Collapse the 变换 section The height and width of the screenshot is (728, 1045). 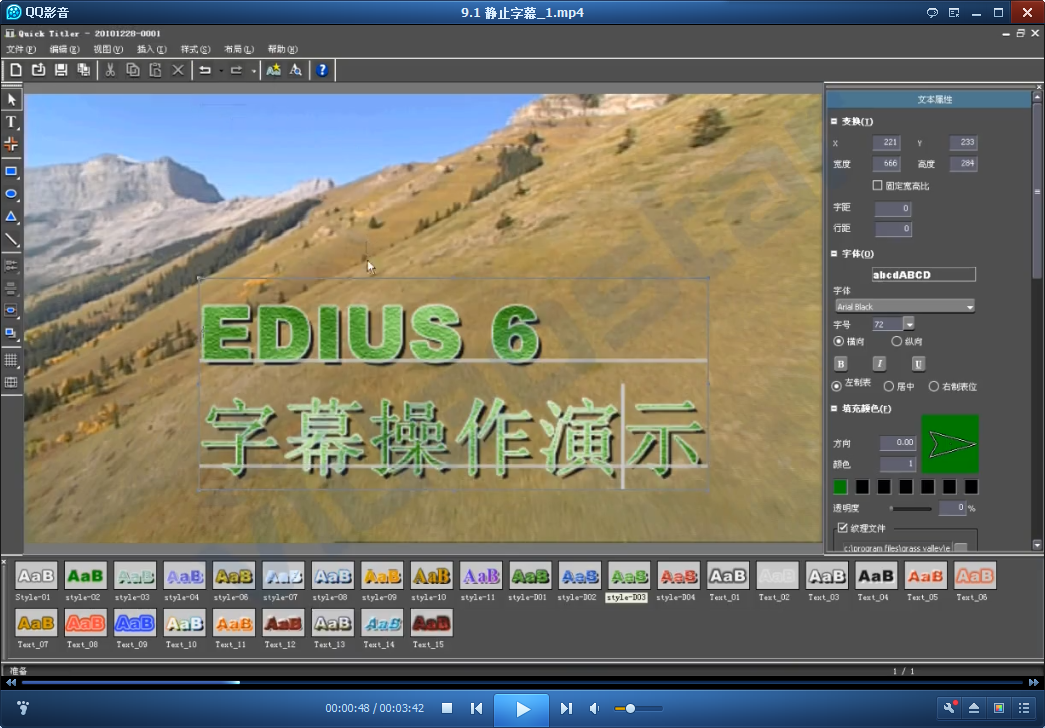point(834,121)
